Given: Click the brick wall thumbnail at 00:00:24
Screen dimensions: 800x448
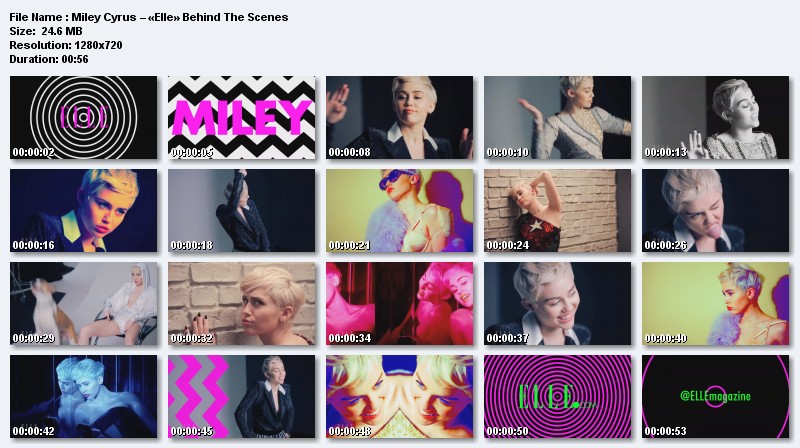Looking at the screenshot, I should 557,210.
